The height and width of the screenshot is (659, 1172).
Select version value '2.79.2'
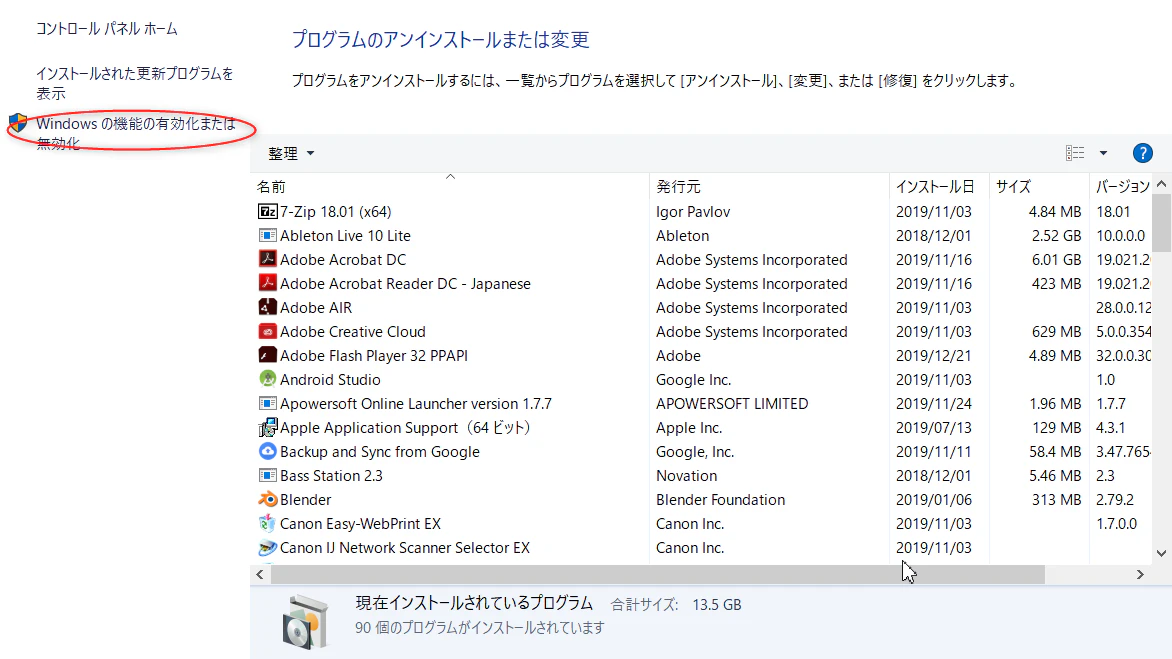1114,499
